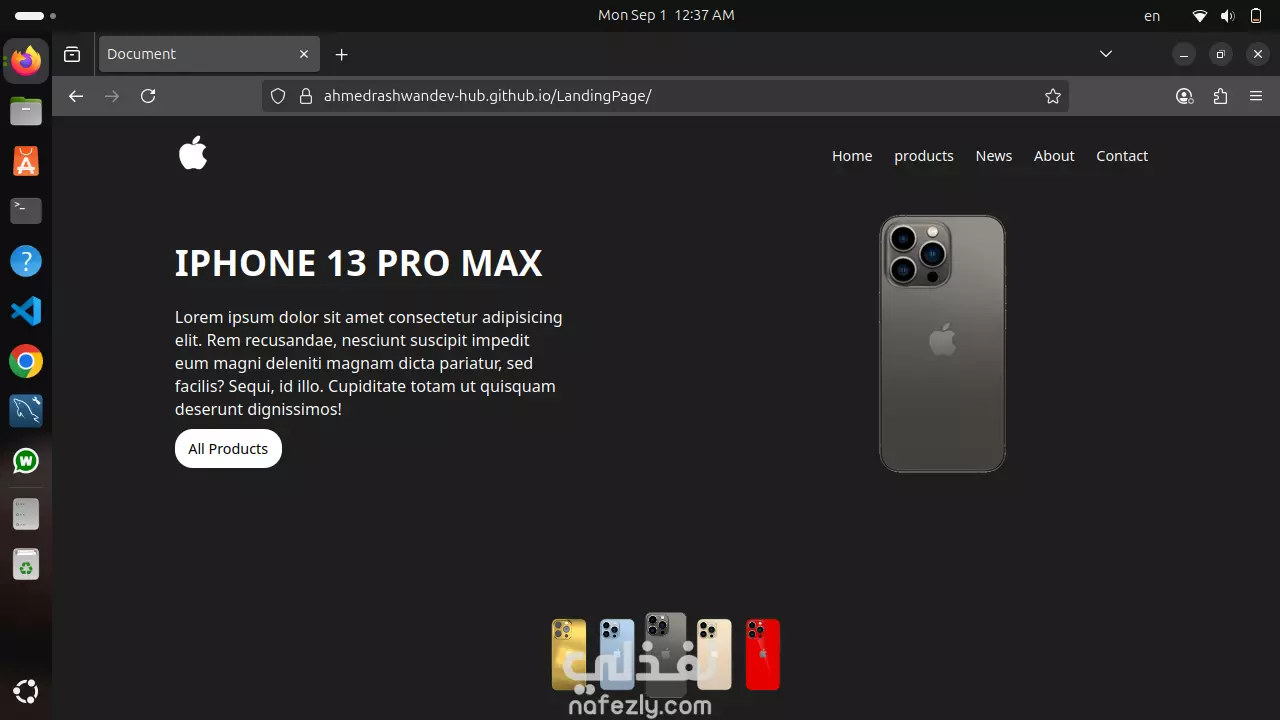The height and width of the screenshot is (720, 1280).
Task: Go to the About nav link
Action: click(x=1054, y=156)
